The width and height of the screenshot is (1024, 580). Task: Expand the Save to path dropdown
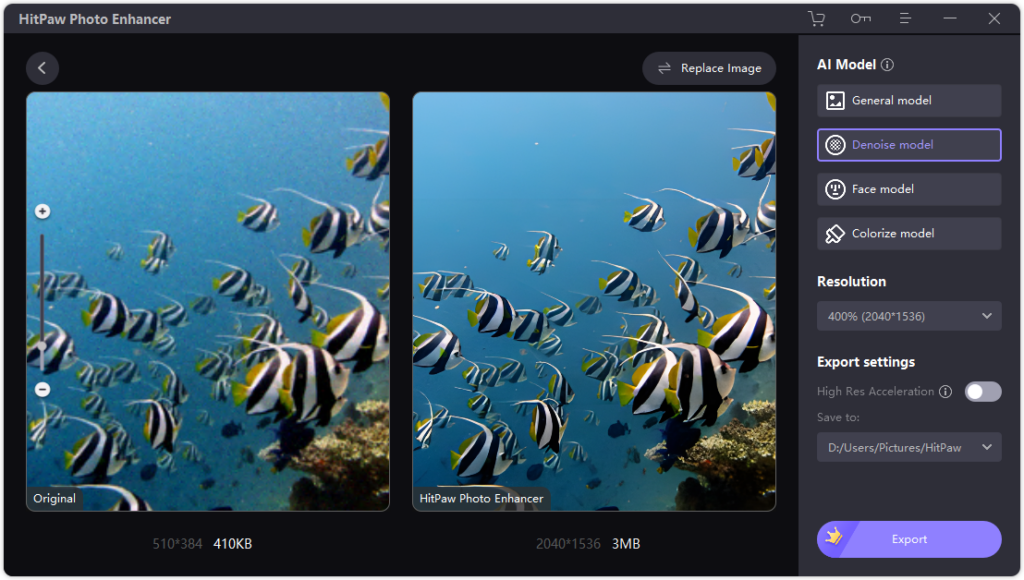908,447
